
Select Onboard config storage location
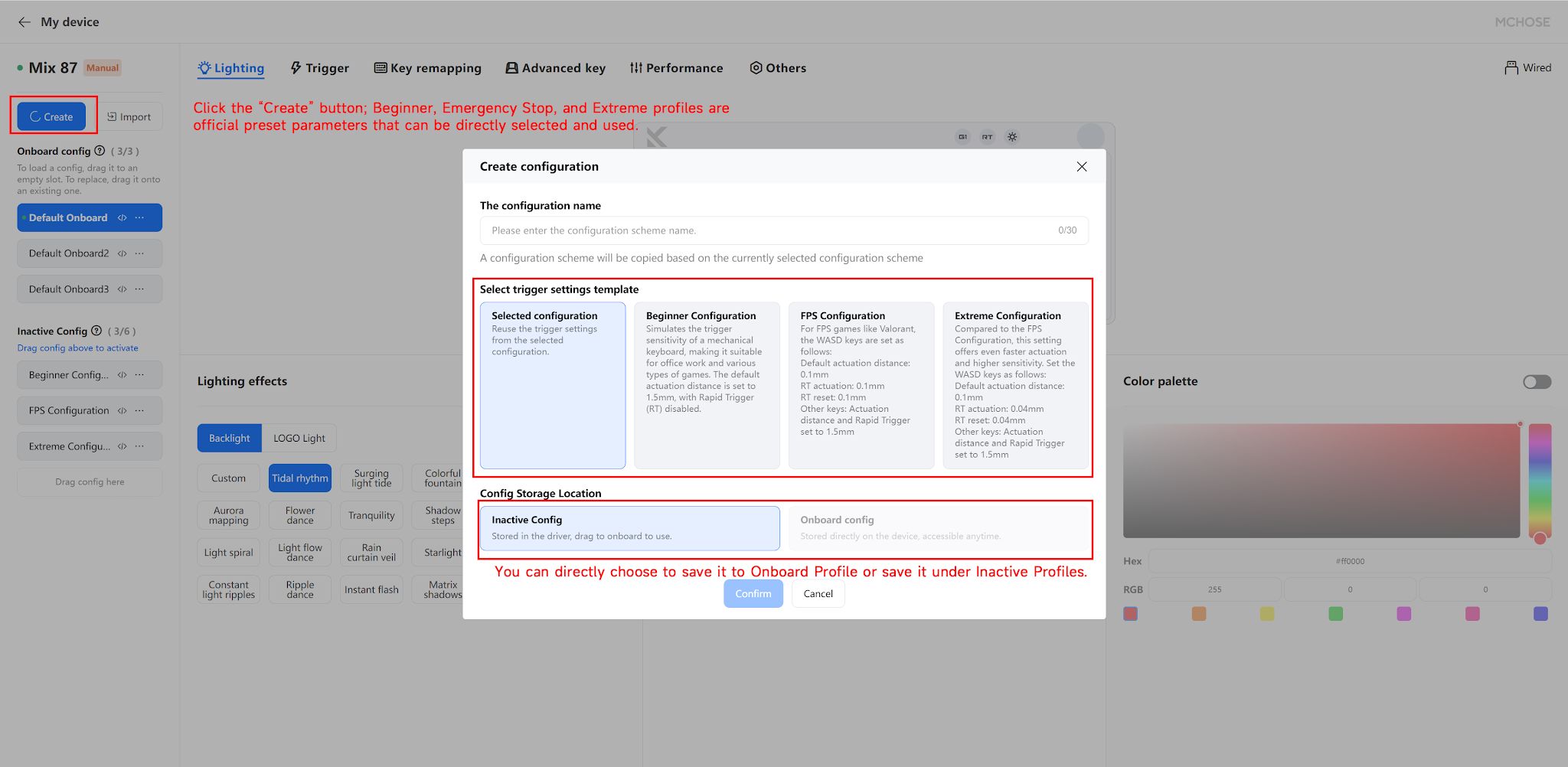tap(939, 528)
